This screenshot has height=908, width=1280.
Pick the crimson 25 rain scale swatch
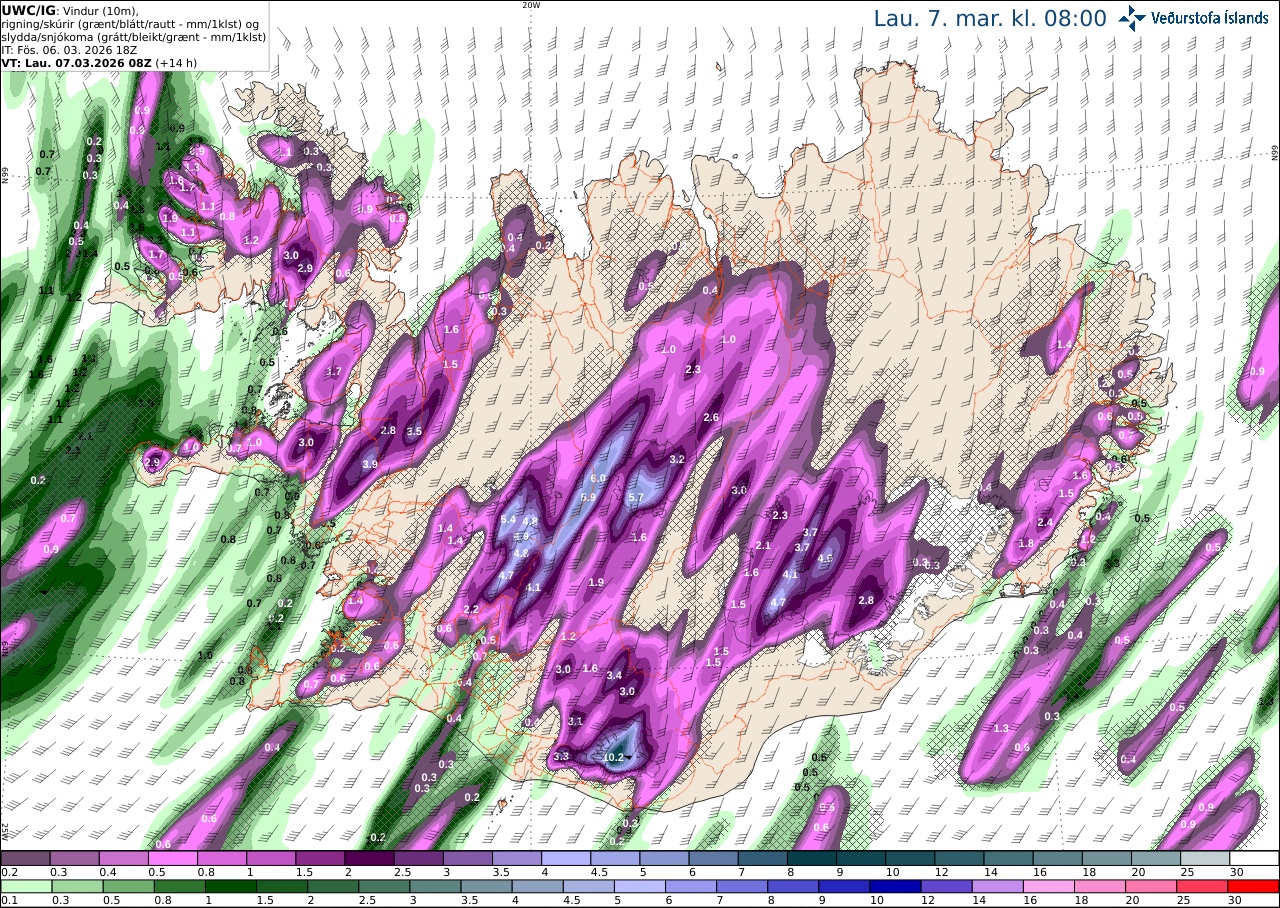pos(1203,885)
